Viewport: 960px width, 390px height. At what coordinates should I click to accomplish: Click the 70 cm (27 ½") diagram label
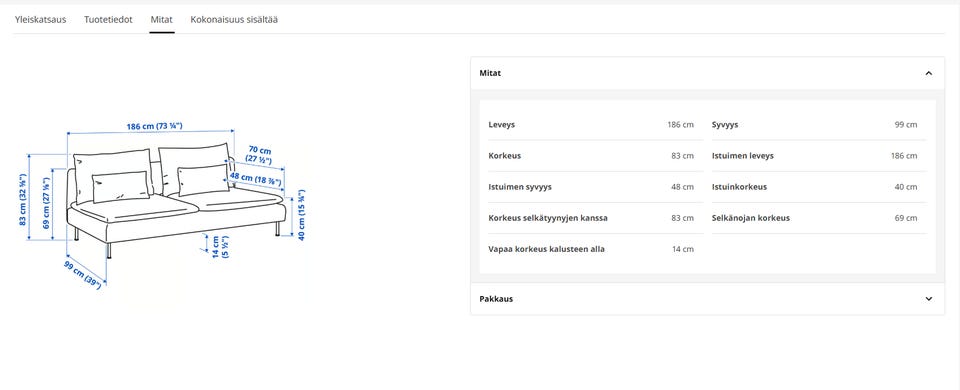(260, 154)
